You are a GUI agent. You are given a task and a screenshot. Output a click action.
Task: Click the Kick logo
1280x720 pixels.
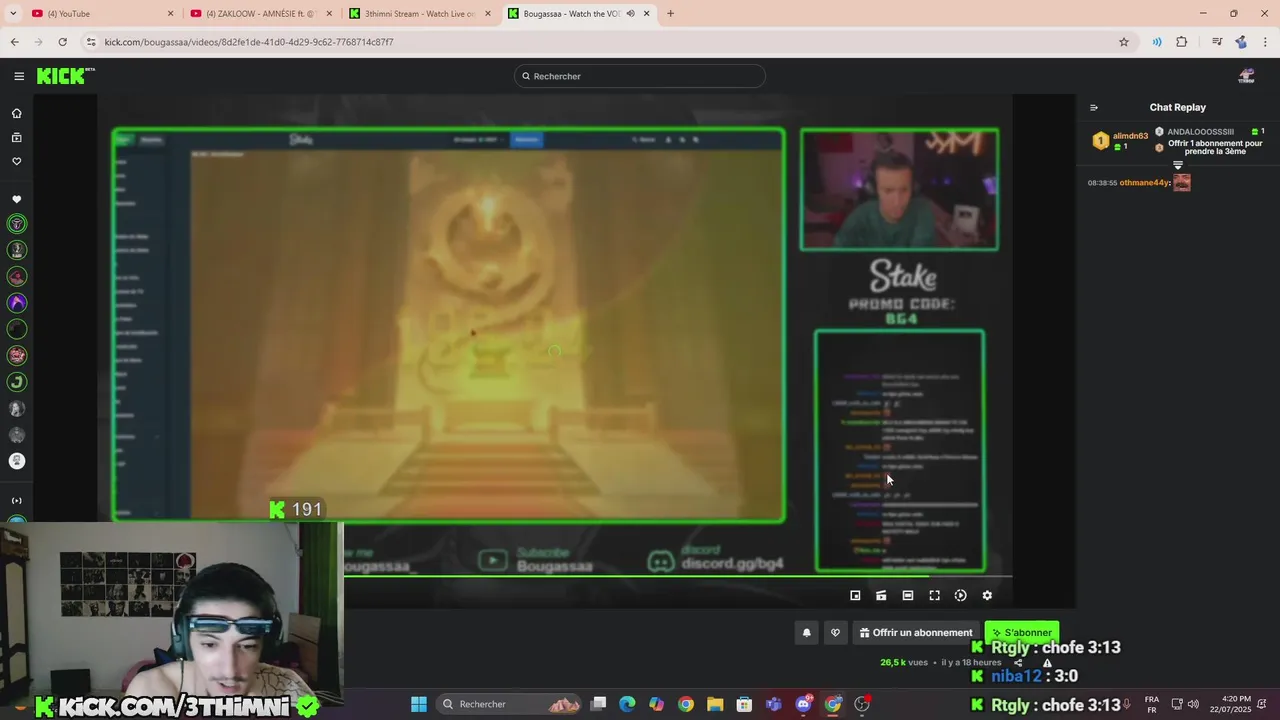click(x=65, y=76)
